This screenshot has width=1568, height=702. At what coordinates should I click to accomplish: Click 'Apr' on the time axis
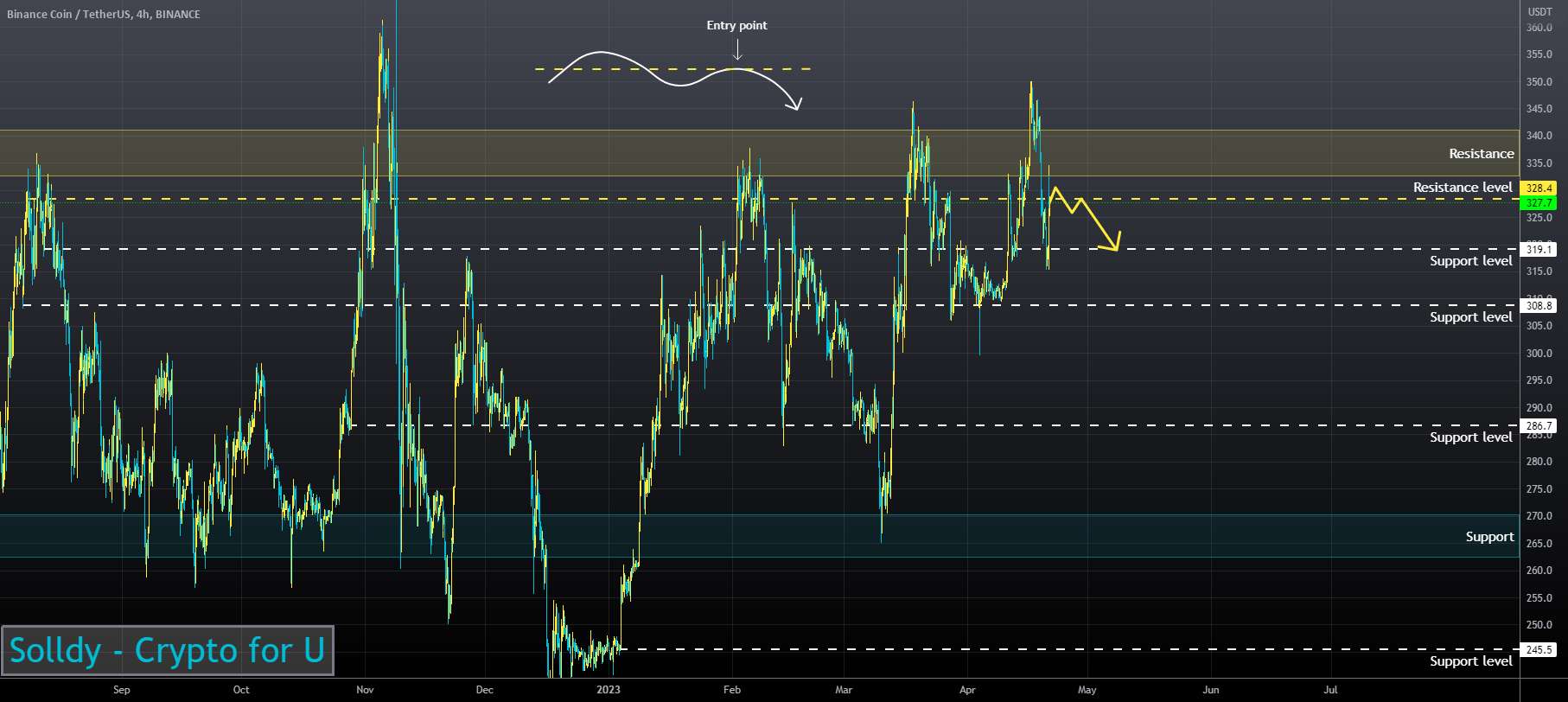pos(967,690)
